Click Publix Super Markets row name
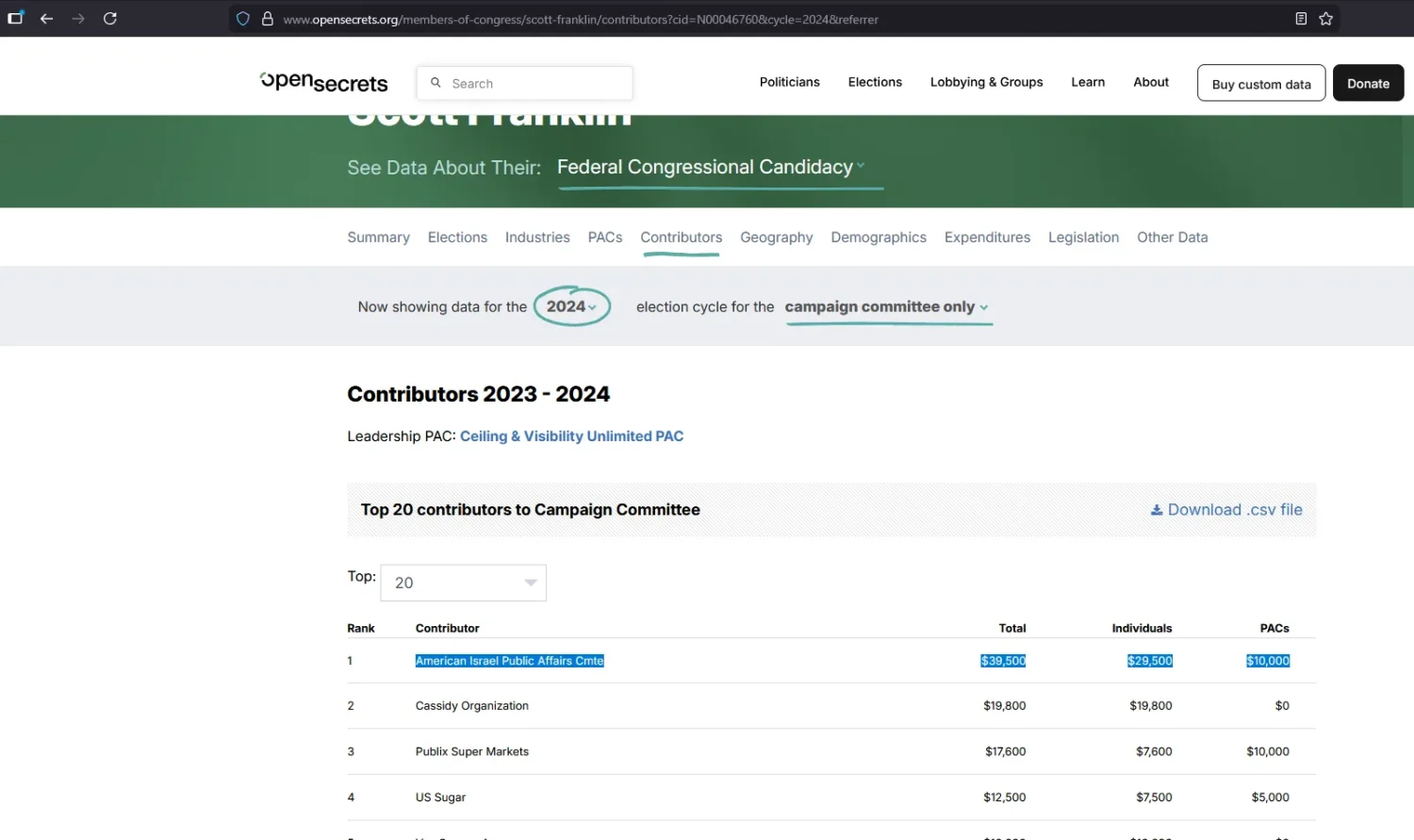The width and height of the screenshot is (1414, 840). pos(472,752)
